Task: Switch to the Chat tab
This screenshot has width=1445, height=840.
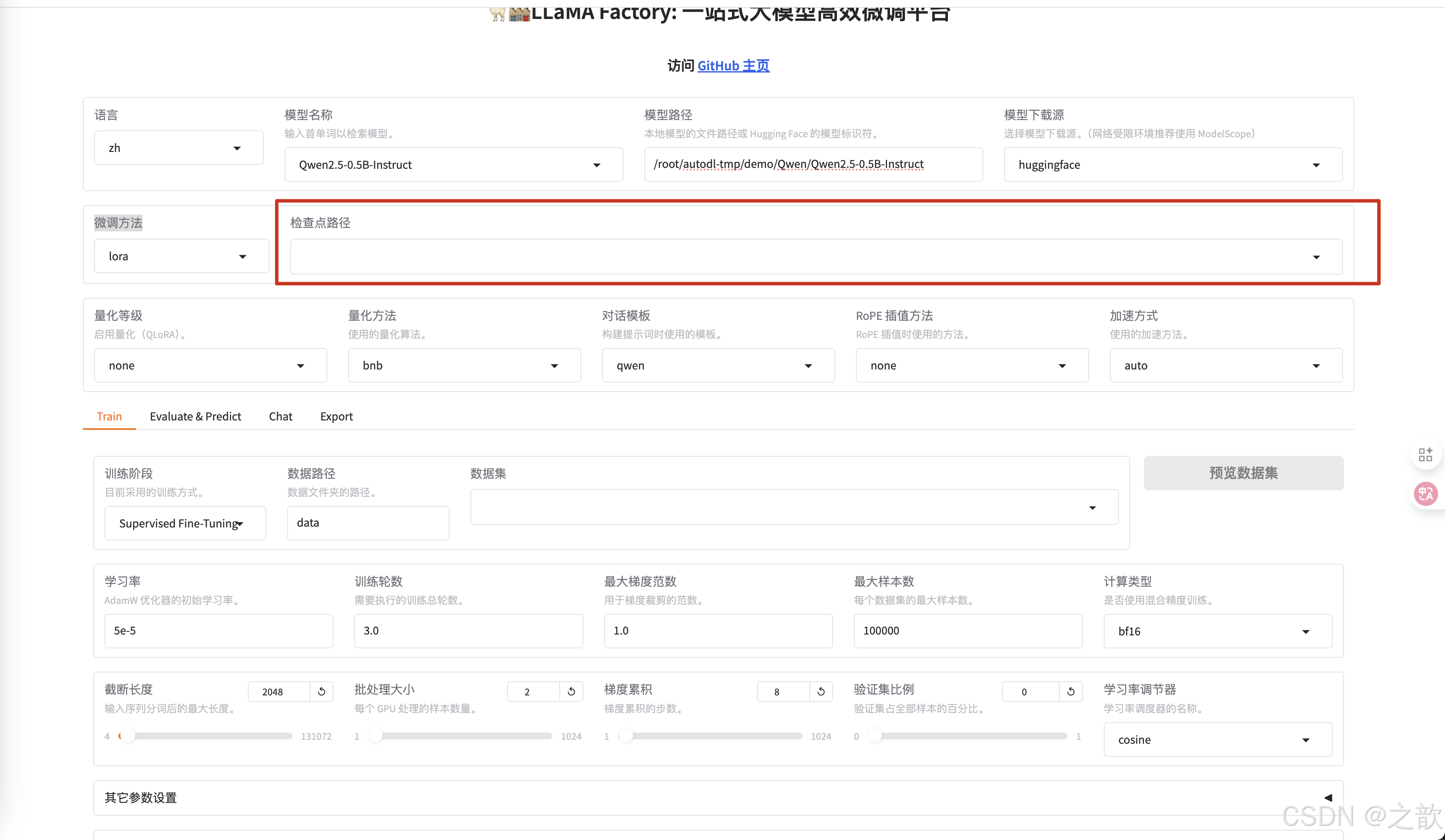Action: pos(280,417)
